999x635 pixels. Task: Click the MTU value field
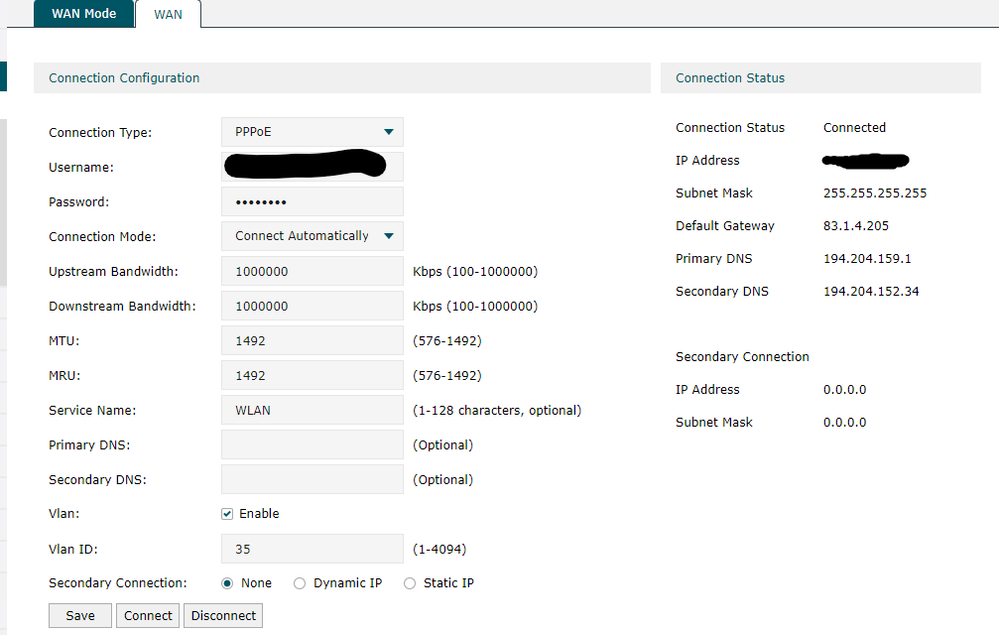tap(312, 341)
